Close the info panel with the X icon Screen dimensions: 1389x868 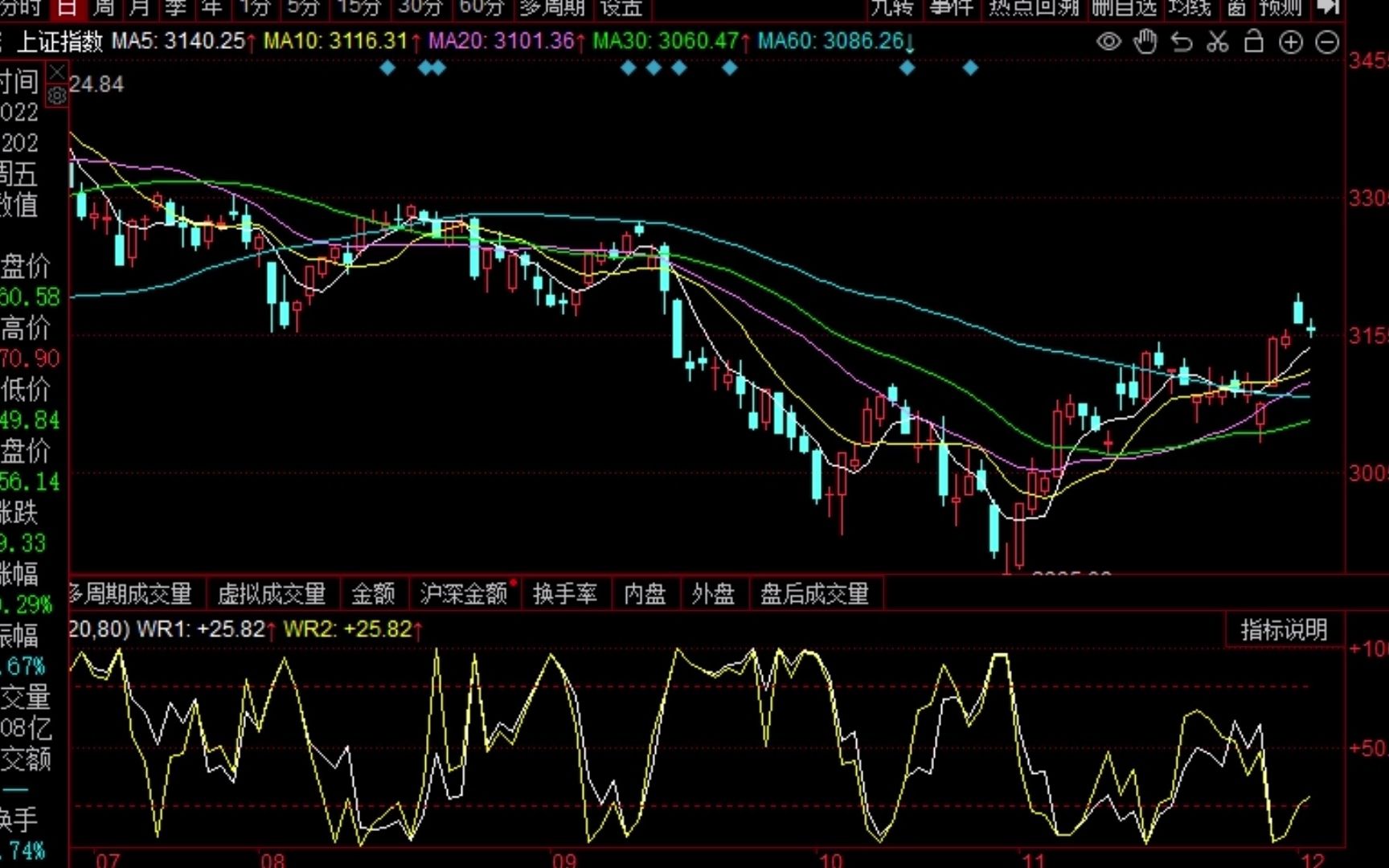pos(57,73)
